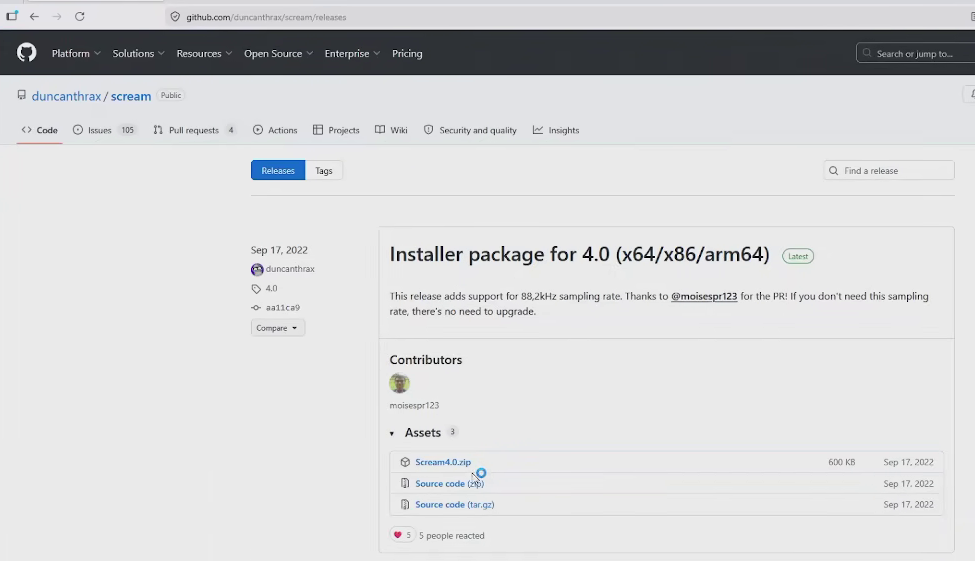Download Source code (zip)
Screen dimensions: 975x561
449,483
